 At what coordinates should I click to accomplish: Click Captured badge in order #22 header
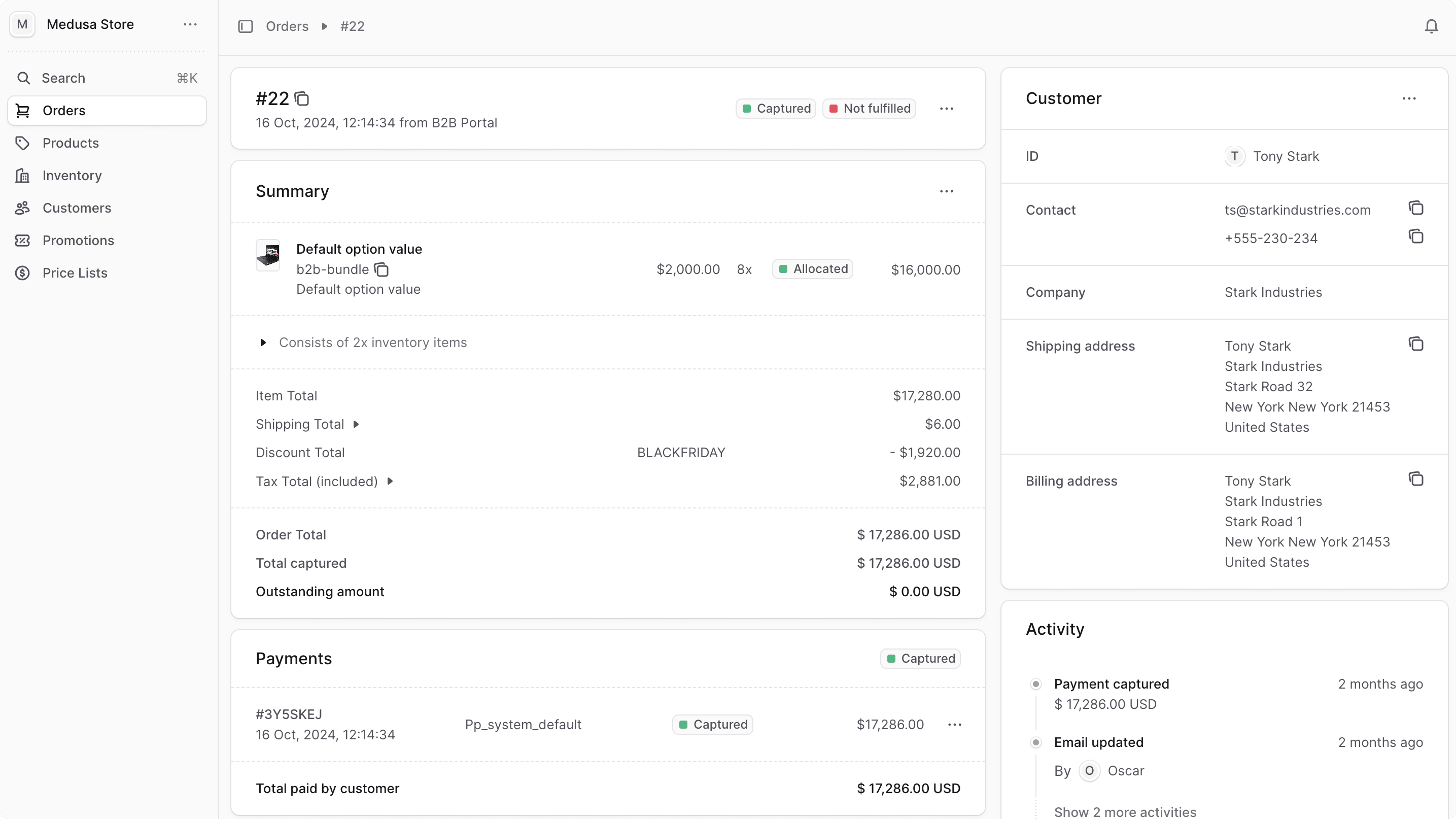(776, 109)
